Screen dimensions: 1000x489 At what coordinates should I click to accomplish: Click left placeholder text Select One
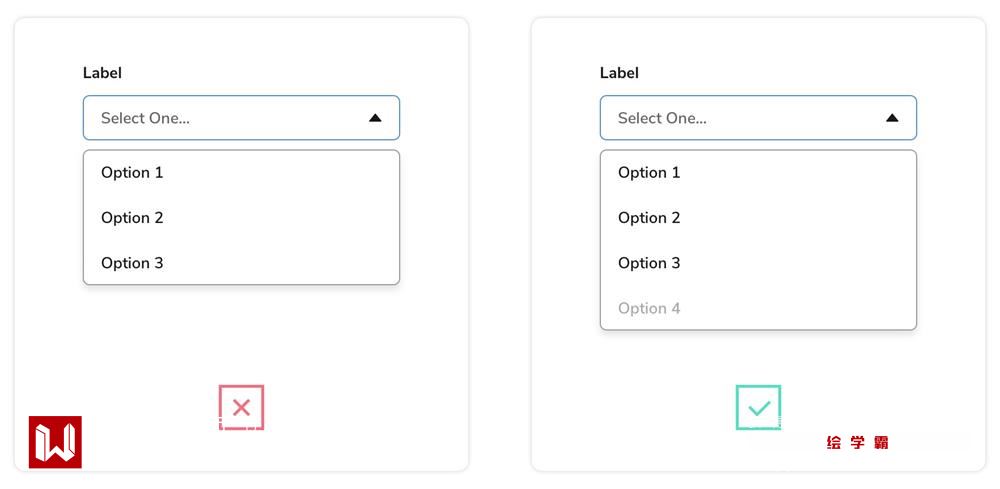[145, 118]
